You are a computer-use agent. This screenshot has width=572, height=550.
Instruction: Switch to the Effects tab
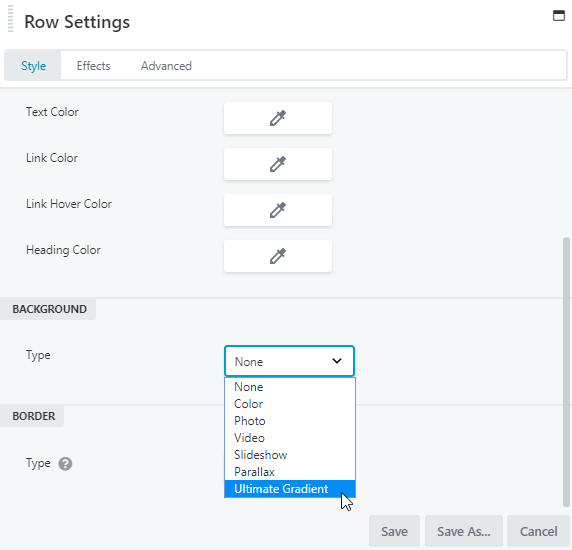(x=93, y=66)
